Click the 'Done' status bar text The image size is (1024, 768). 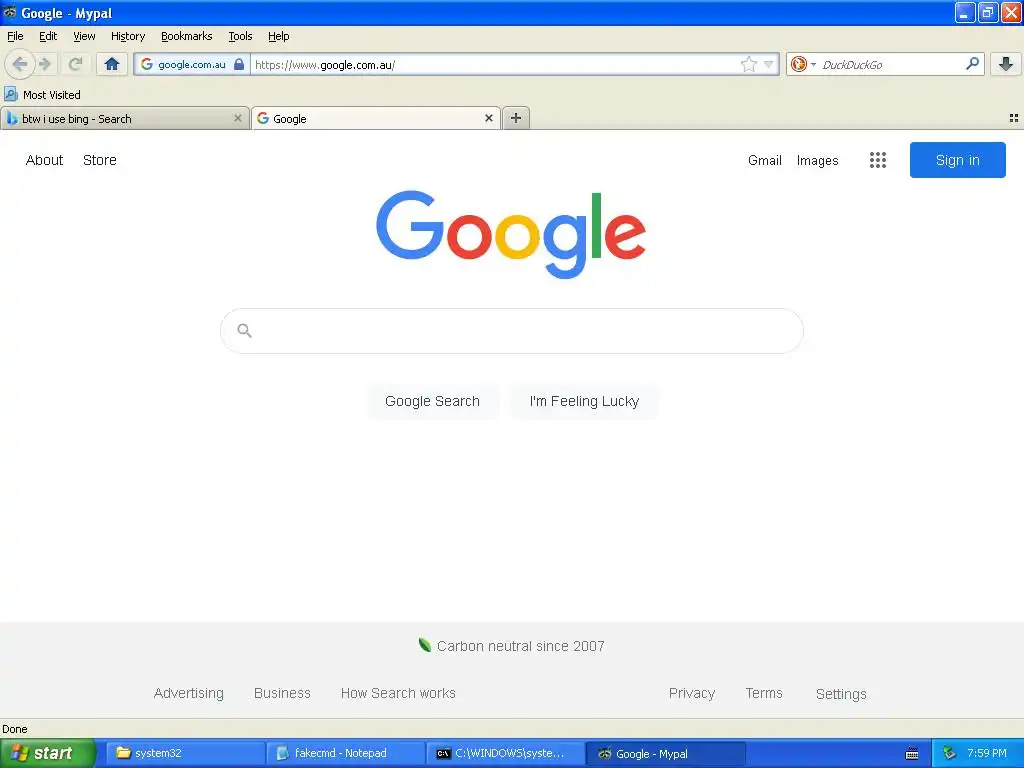[14, 729]
